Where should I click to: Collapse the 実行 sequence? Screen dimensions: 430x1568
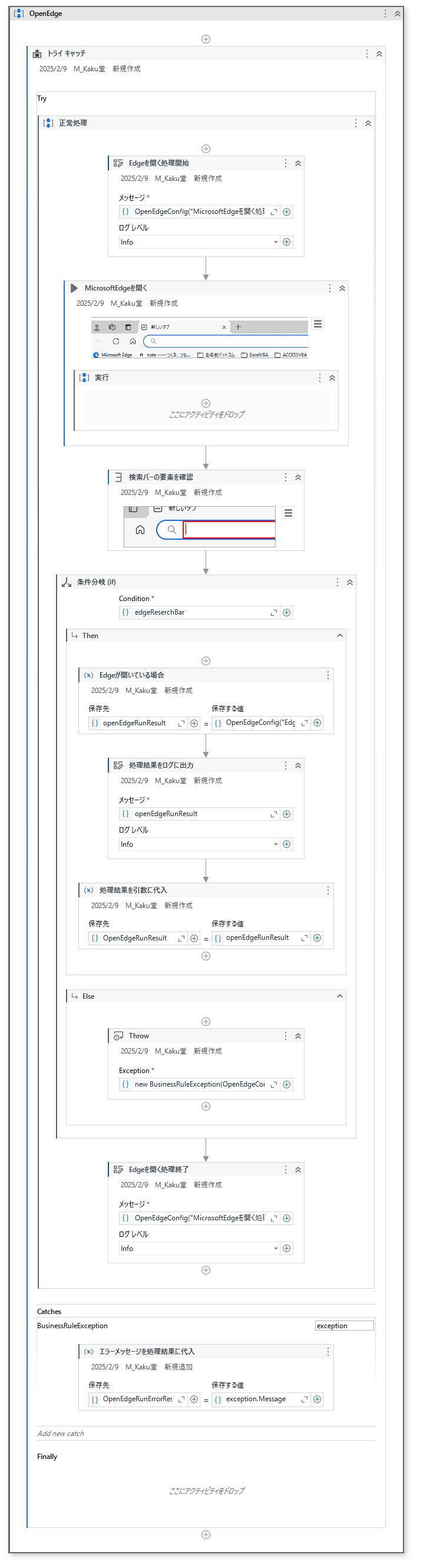tap(332, 378)
